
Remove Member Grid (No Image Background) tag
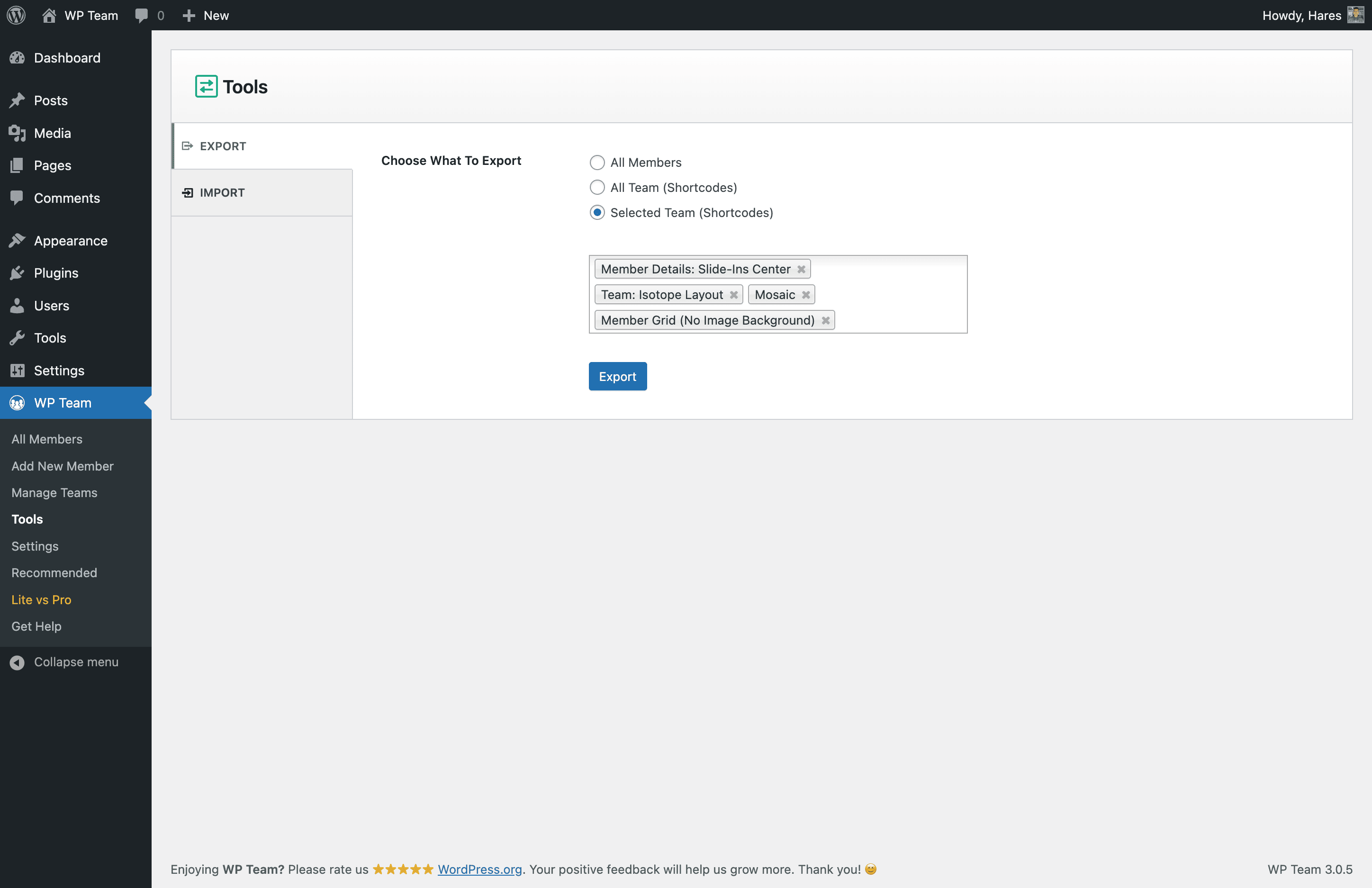point(825,320)
